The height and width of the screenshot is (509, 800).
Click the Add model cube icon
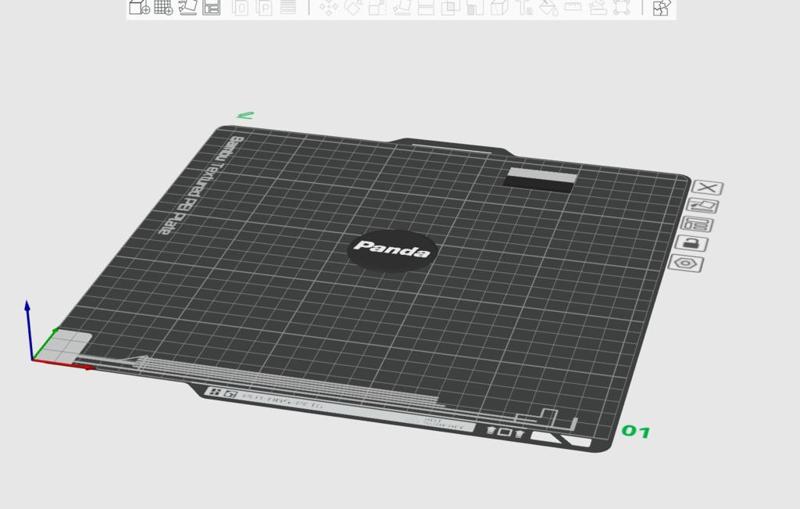pyautogui.click(x=139, y=7)
